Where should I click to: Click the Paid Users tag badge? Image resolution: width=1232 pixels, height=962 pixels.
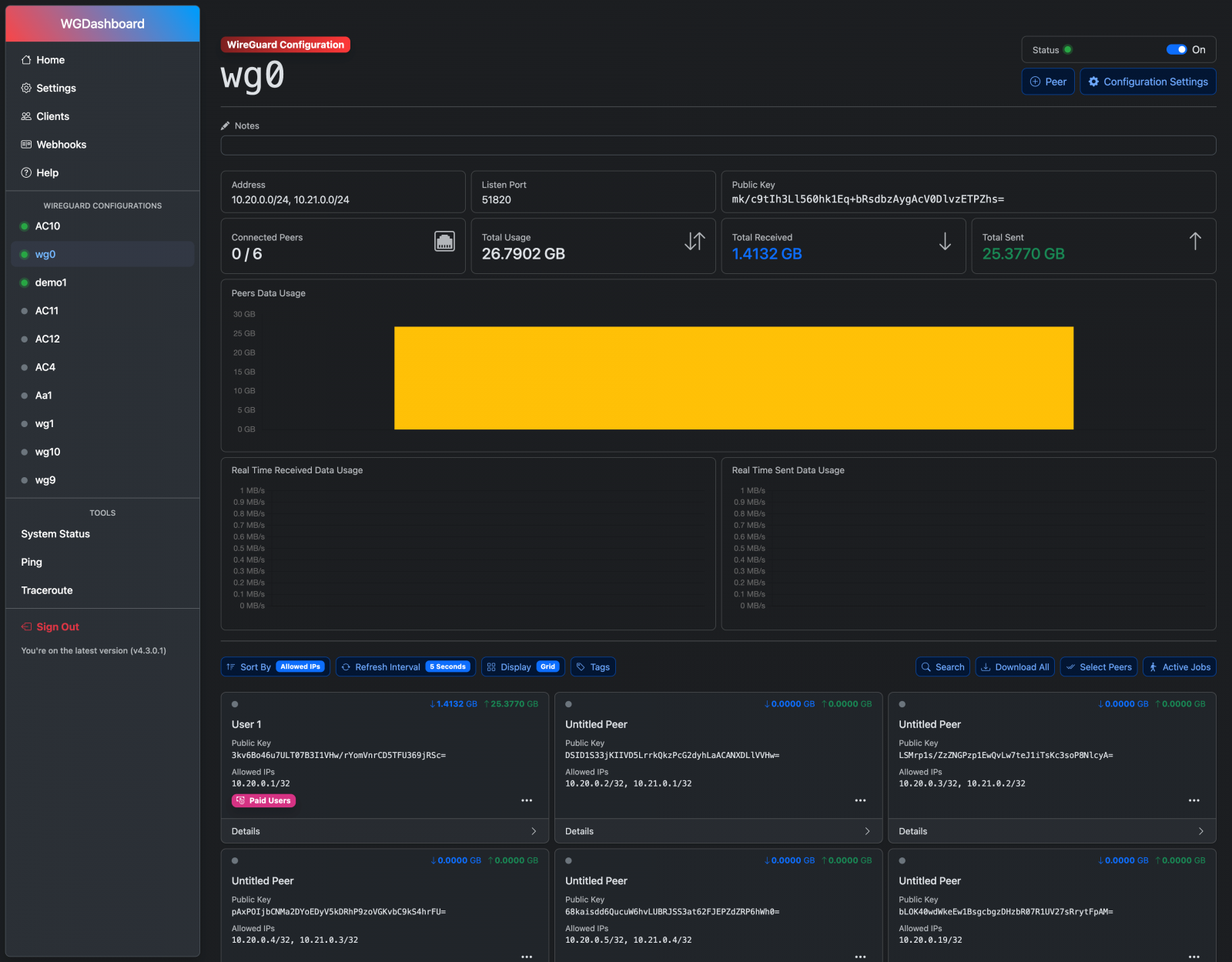click(x=263, y=800)
